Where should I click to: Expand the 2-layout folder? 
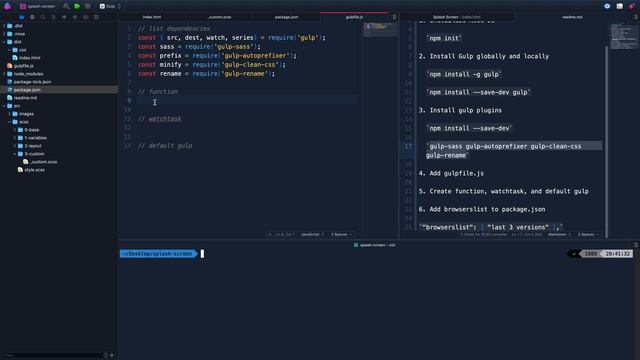tap(15, 146)
